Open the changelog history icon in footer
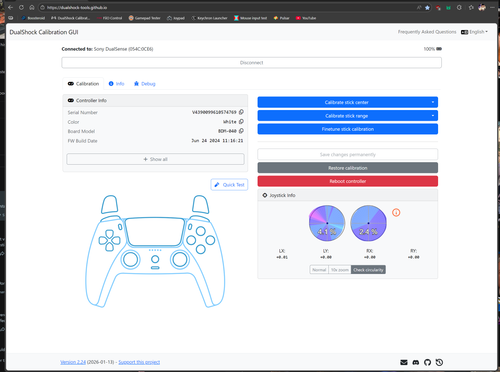 tap(439, 362)
